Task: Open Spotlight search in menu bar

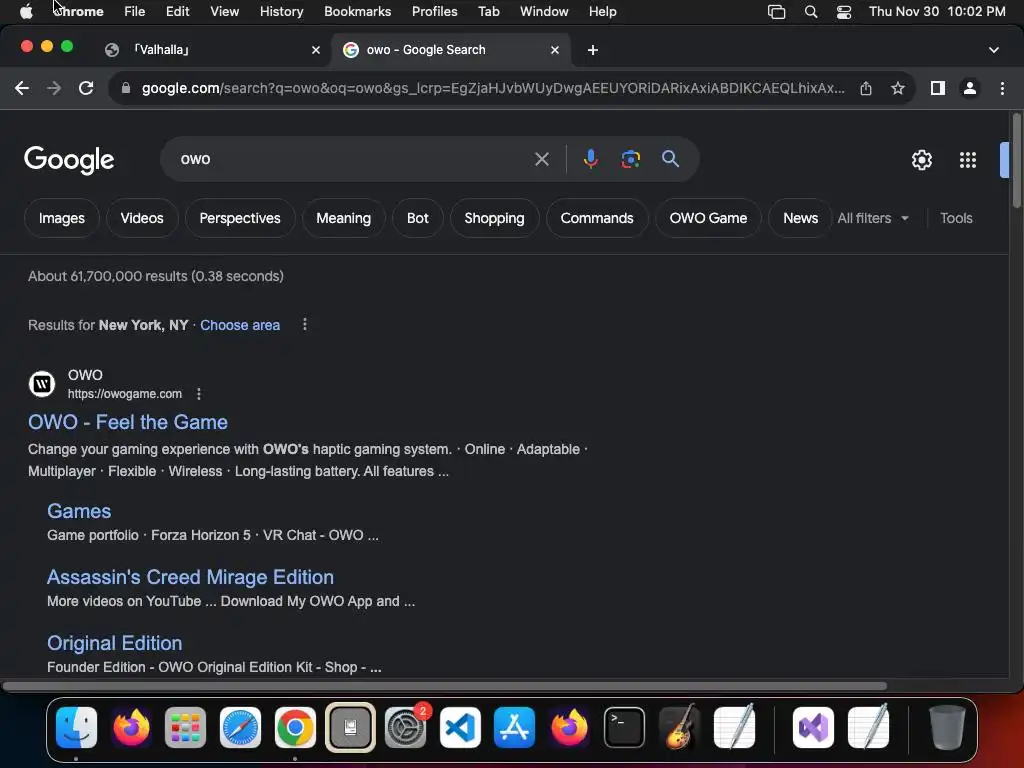Action: pyautogui.click(x=810, y=12)
